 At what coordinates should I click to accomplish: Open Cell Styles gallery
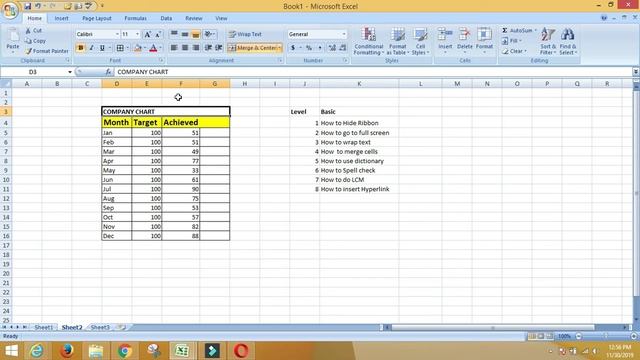click(x=420, y=41)
